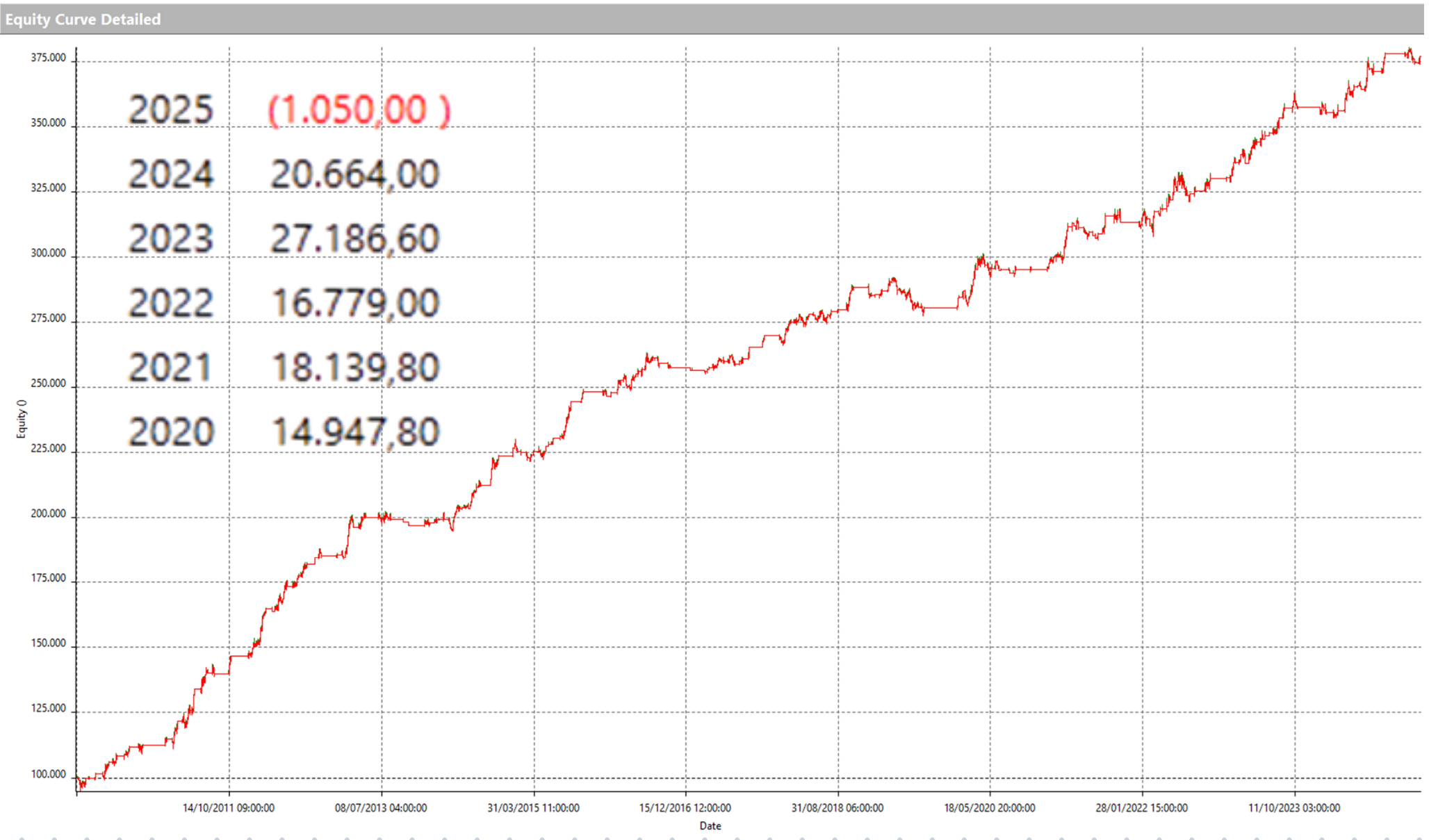Click the 15/12/2016 12:00:00 date label

pyautogui.click(x=685, y=808)
